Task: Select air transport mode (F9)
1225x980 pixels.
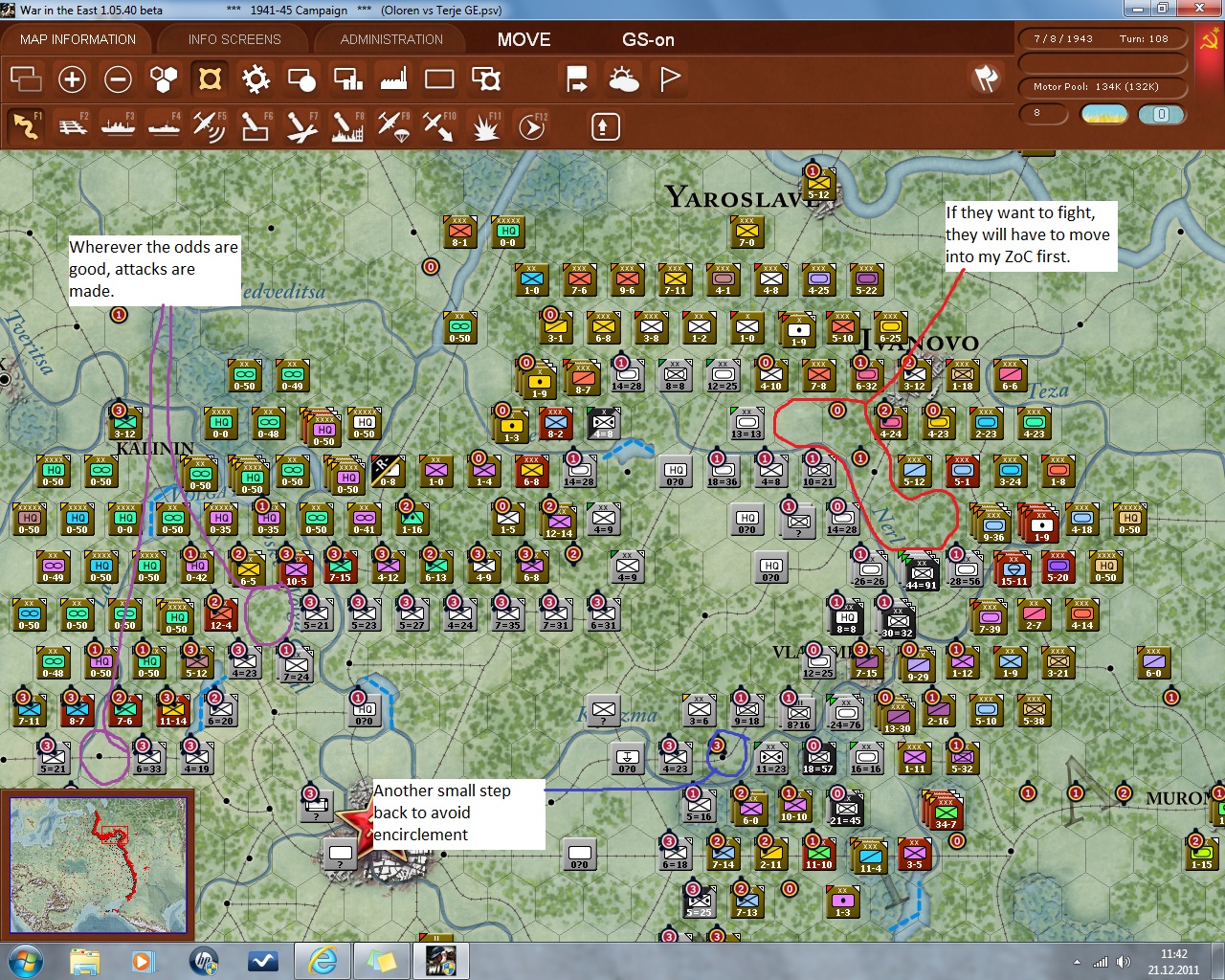Action: (x=393, y=125)
